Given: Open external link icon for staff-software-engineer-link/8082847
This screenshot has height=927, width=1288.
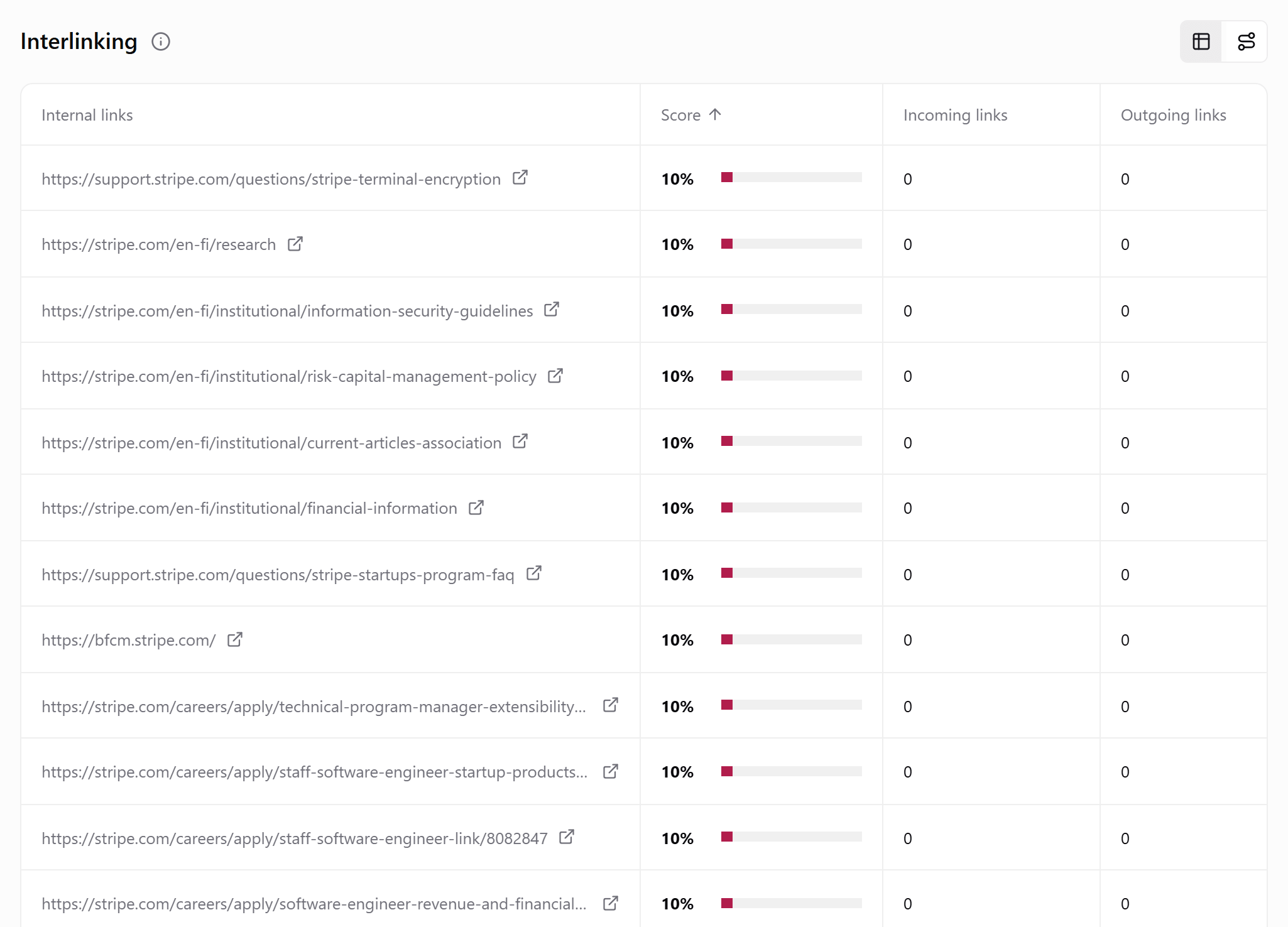Looking at the screenshot, I should (567, 837).
